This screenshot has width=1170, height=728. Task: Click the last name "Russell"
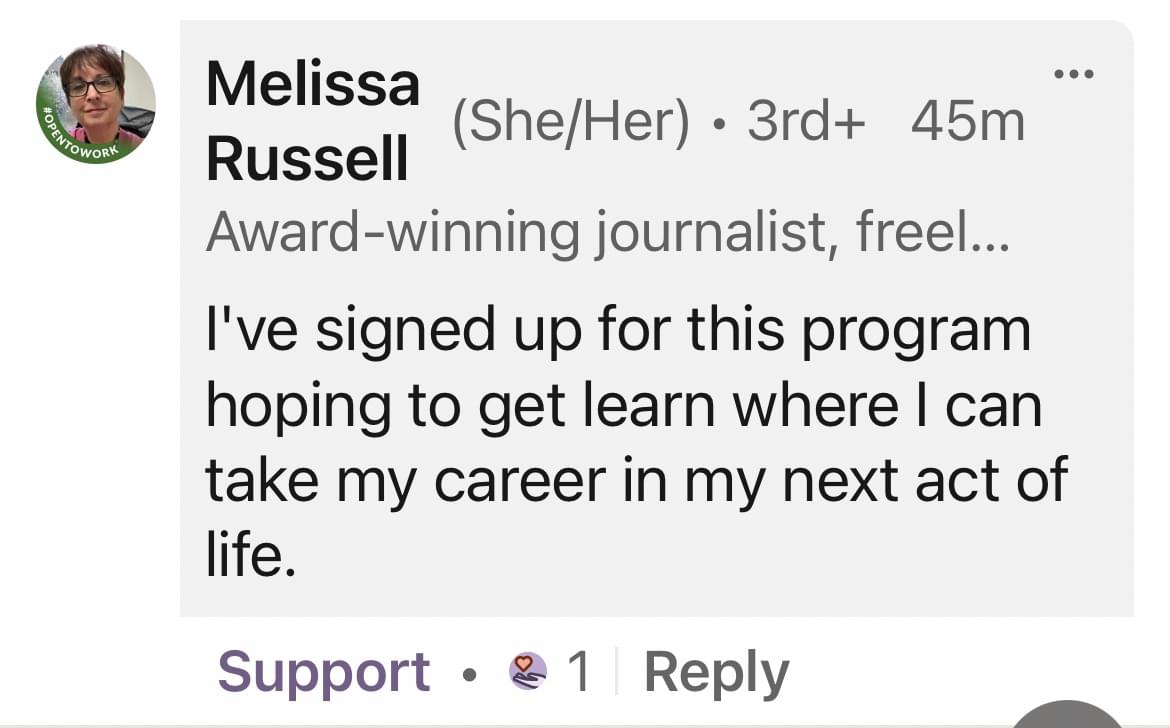pos(307,158)
